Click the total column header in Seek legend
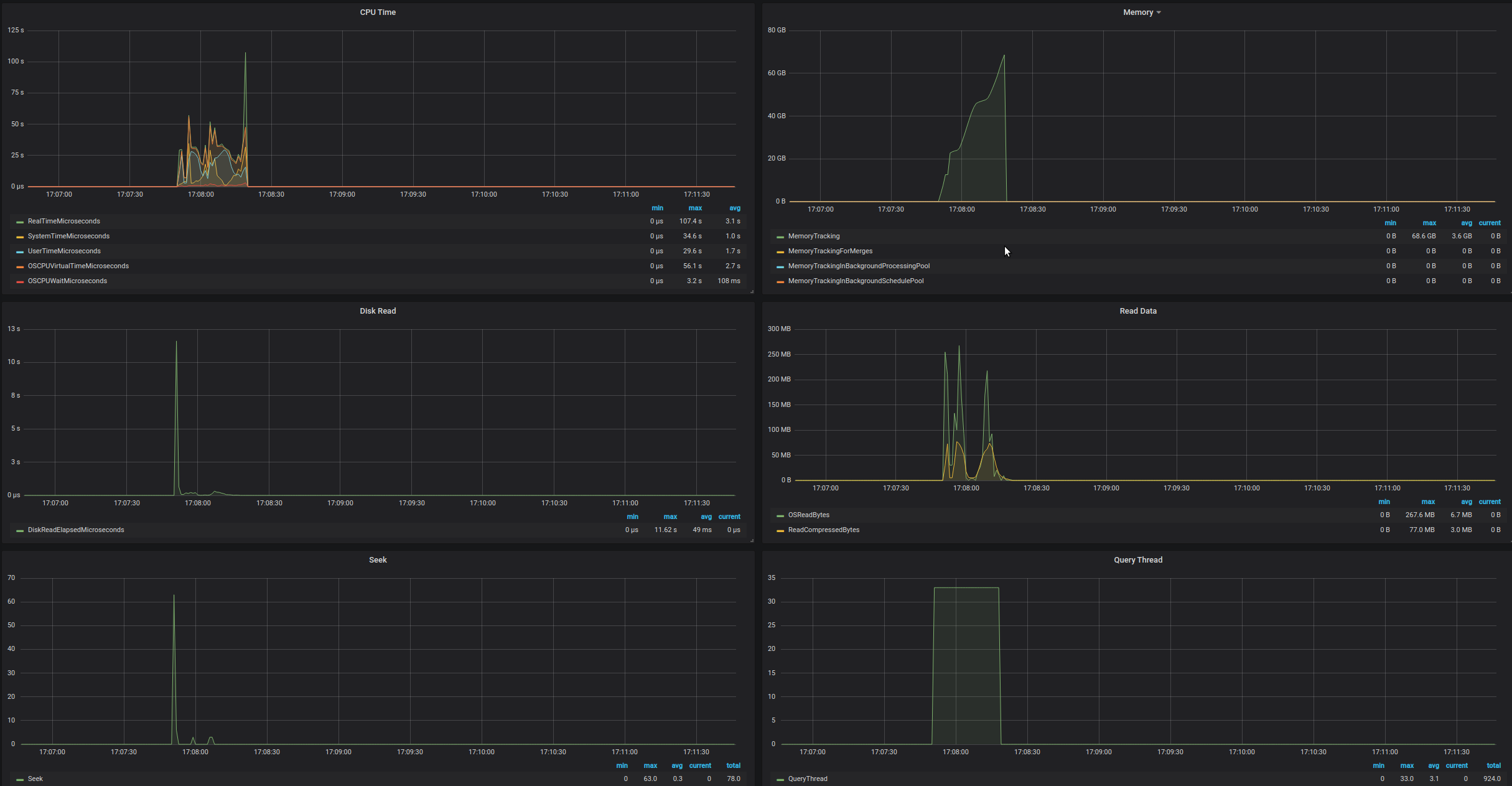Image resolution: width=1512 pixels, height=786 pixels. click(734, 765)
